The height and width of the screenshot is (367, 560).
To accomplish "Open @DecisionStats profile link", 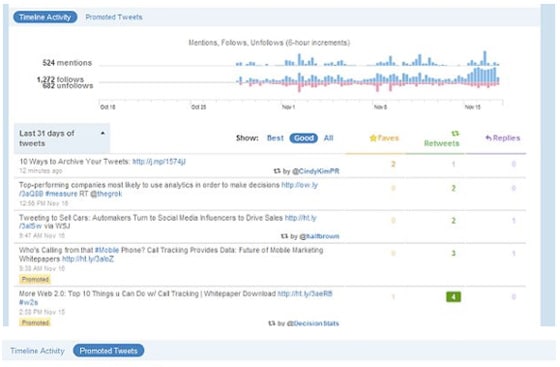I will coord(313,323).
